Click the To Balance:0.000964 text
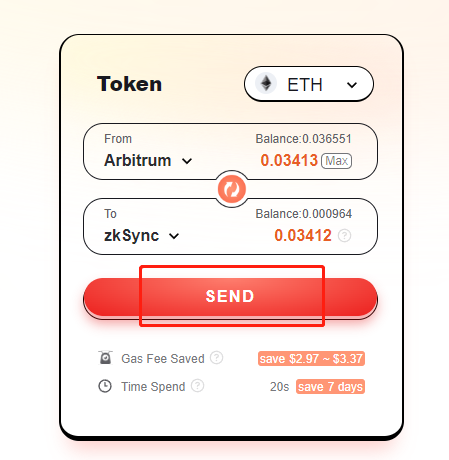The image size is (449, 460). point(303,214)
